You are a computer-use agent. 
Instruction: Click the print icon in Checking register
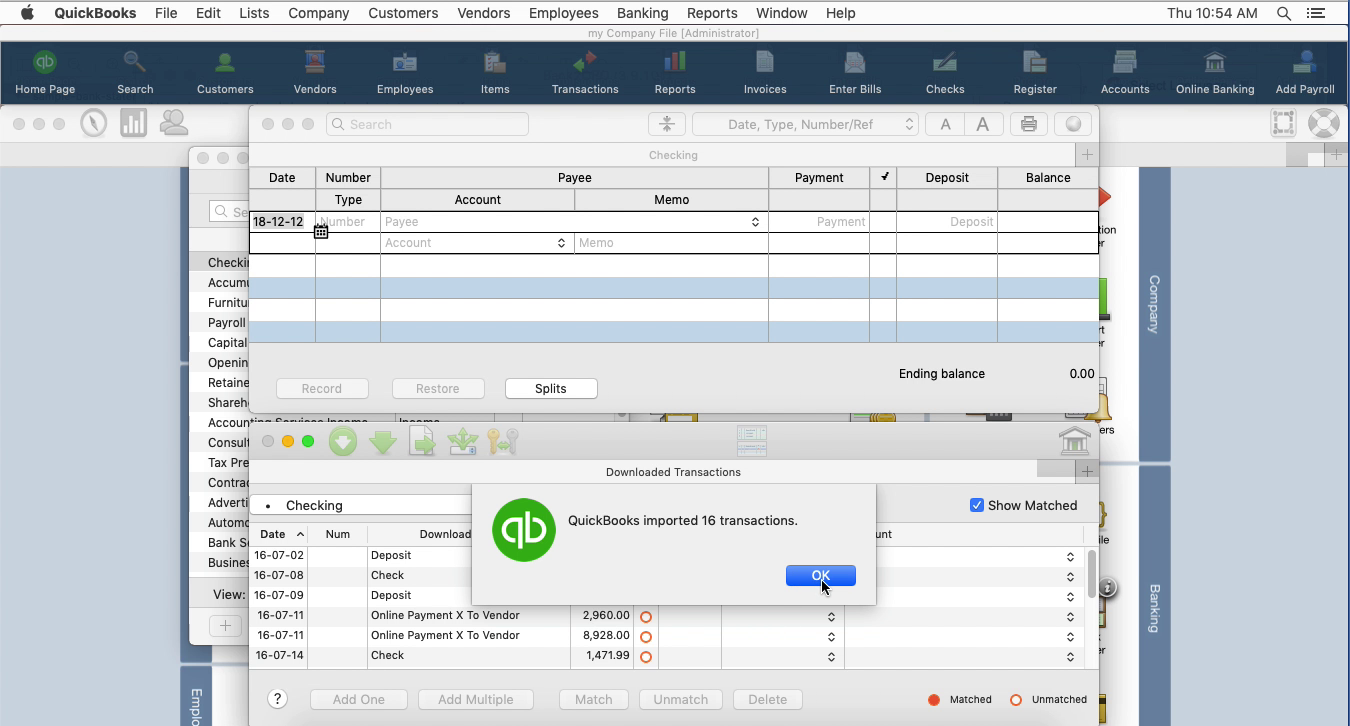(1028, 124)
